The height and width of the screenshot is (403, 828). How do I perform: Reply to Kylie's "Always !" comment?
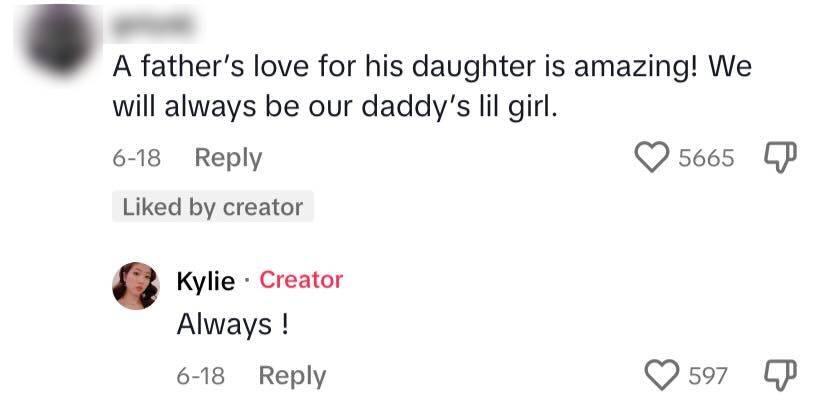click(x=292, y=376)
